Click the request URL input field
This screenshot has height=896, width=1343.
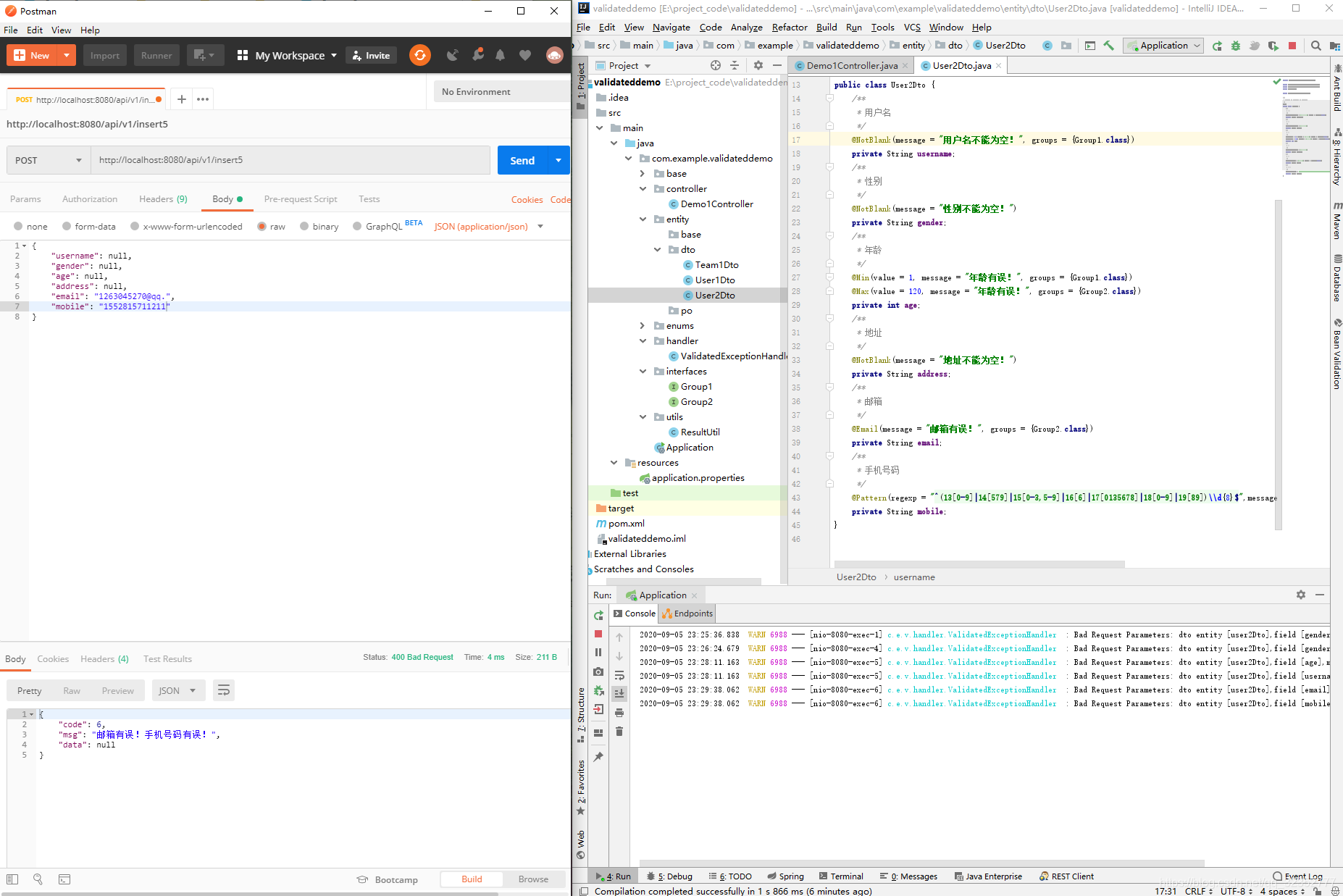click(x=290, y=160)
